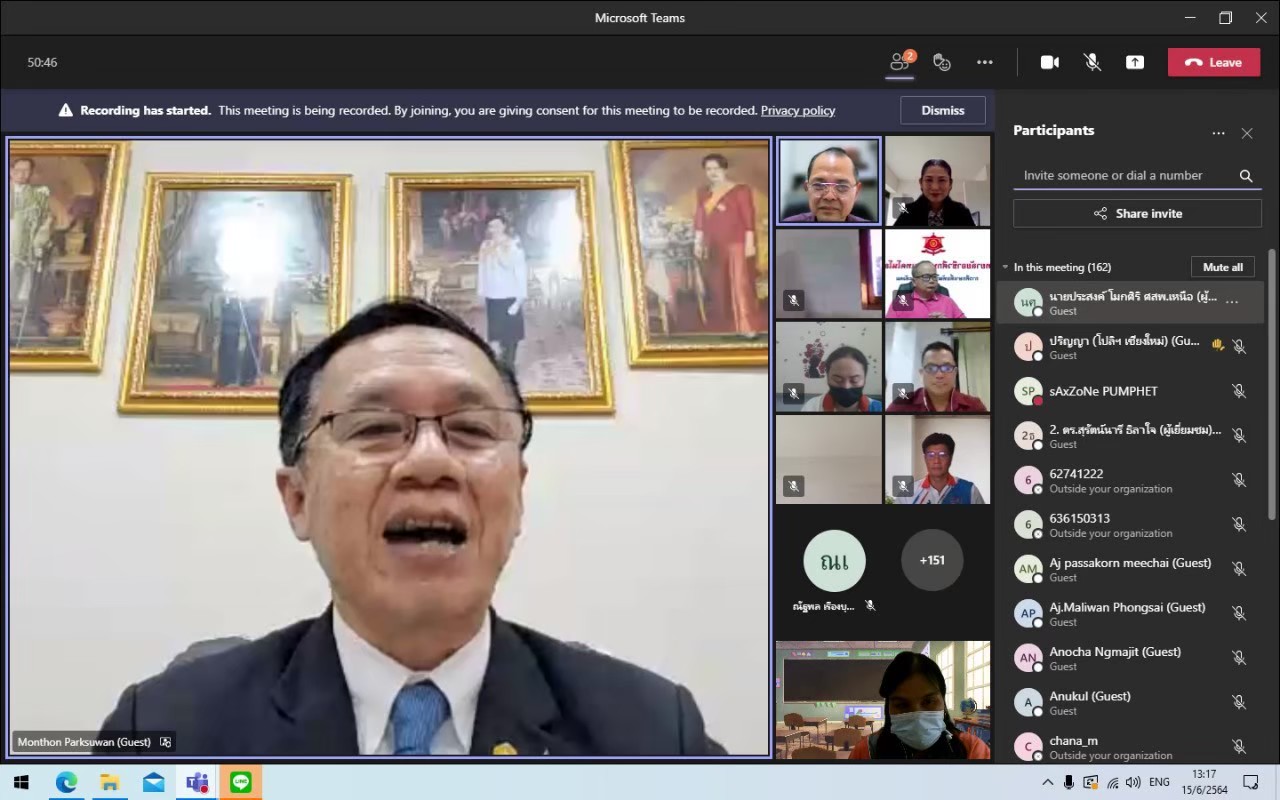Mute participant sAxZoNe PUMPHET
The image size is (1280, 800).
tap(1239, 391)
